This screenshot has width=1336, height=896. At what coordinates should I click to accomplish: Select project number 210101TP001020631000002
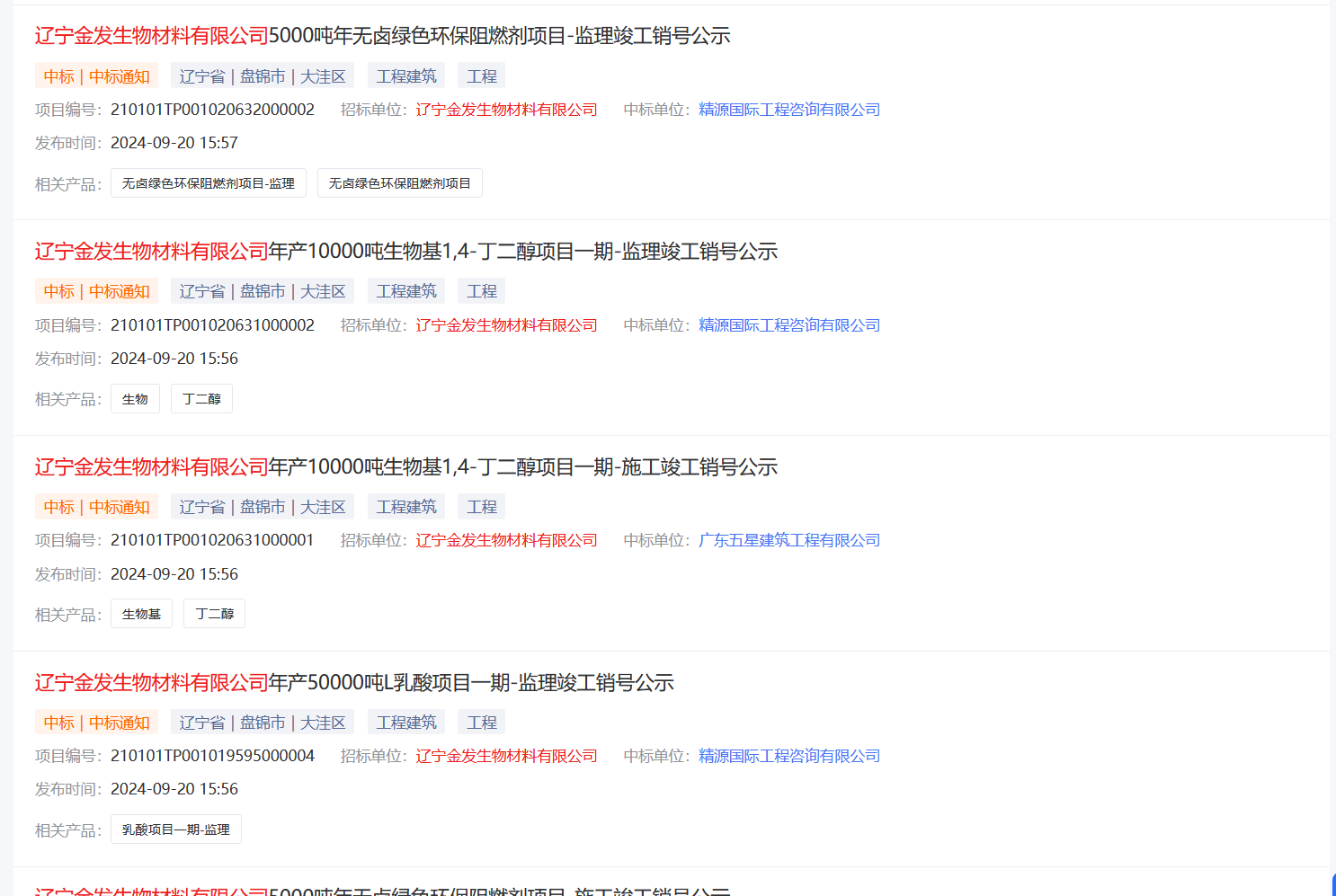[x=212, y=325]
